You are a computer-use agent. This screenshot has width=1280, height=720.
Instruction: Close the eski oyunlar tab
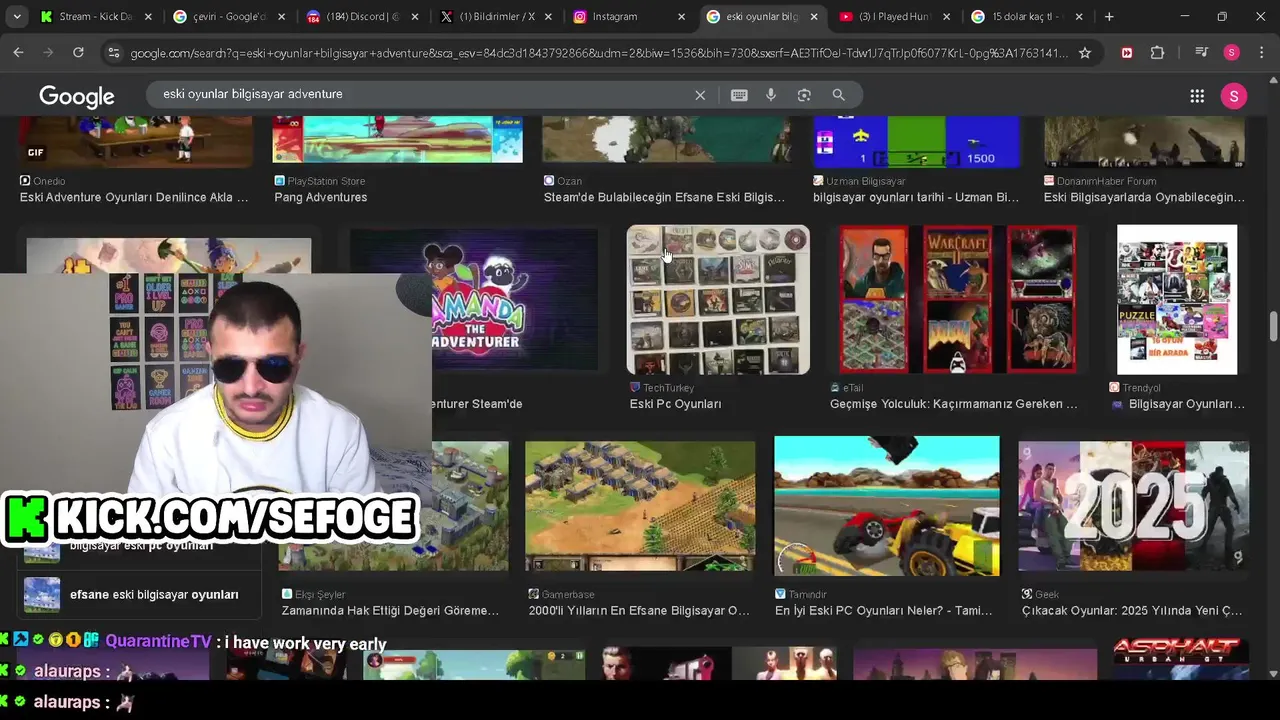(x=814, y=17)
